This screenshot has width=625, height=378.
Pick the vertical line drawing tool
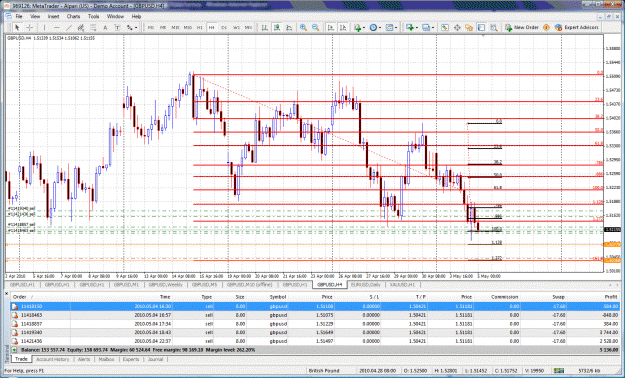click(x=44, y=28)
